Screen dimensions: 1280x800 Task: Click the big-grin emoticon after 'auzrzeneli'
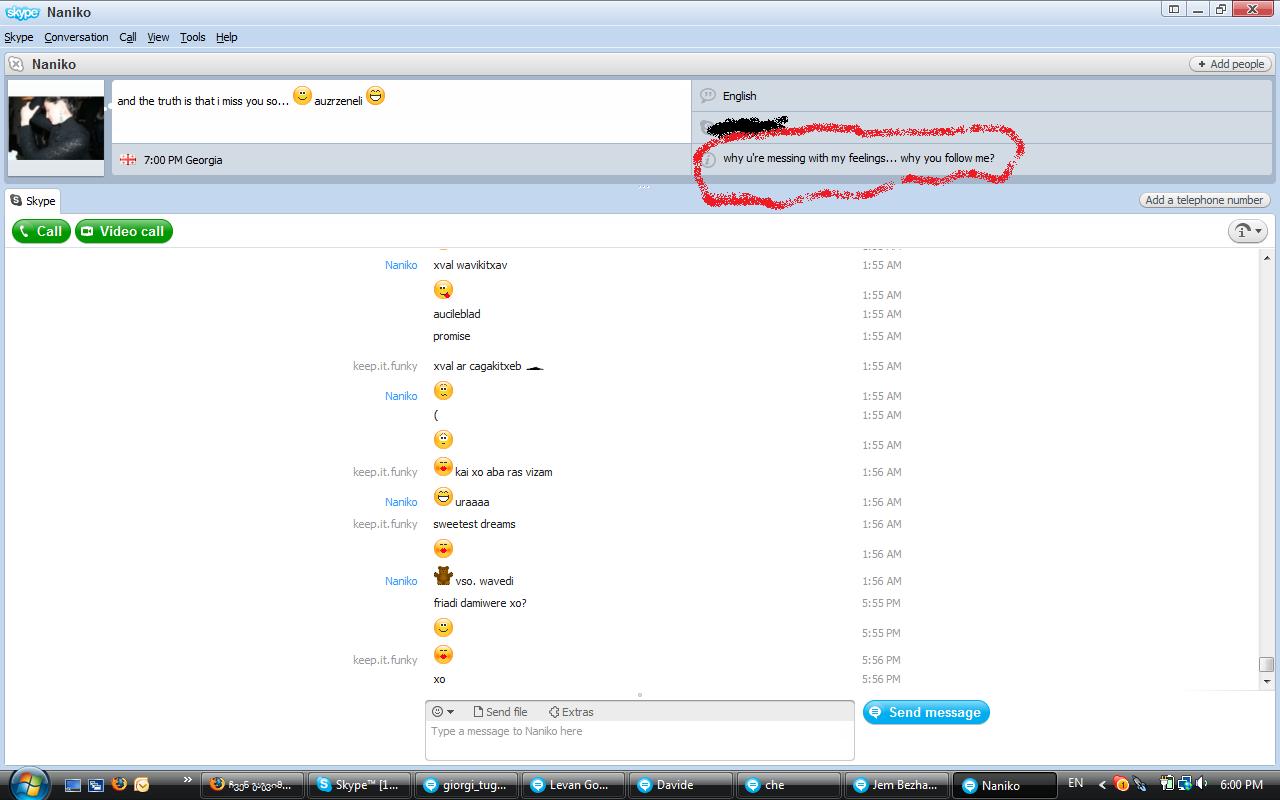tap(375, 96)
